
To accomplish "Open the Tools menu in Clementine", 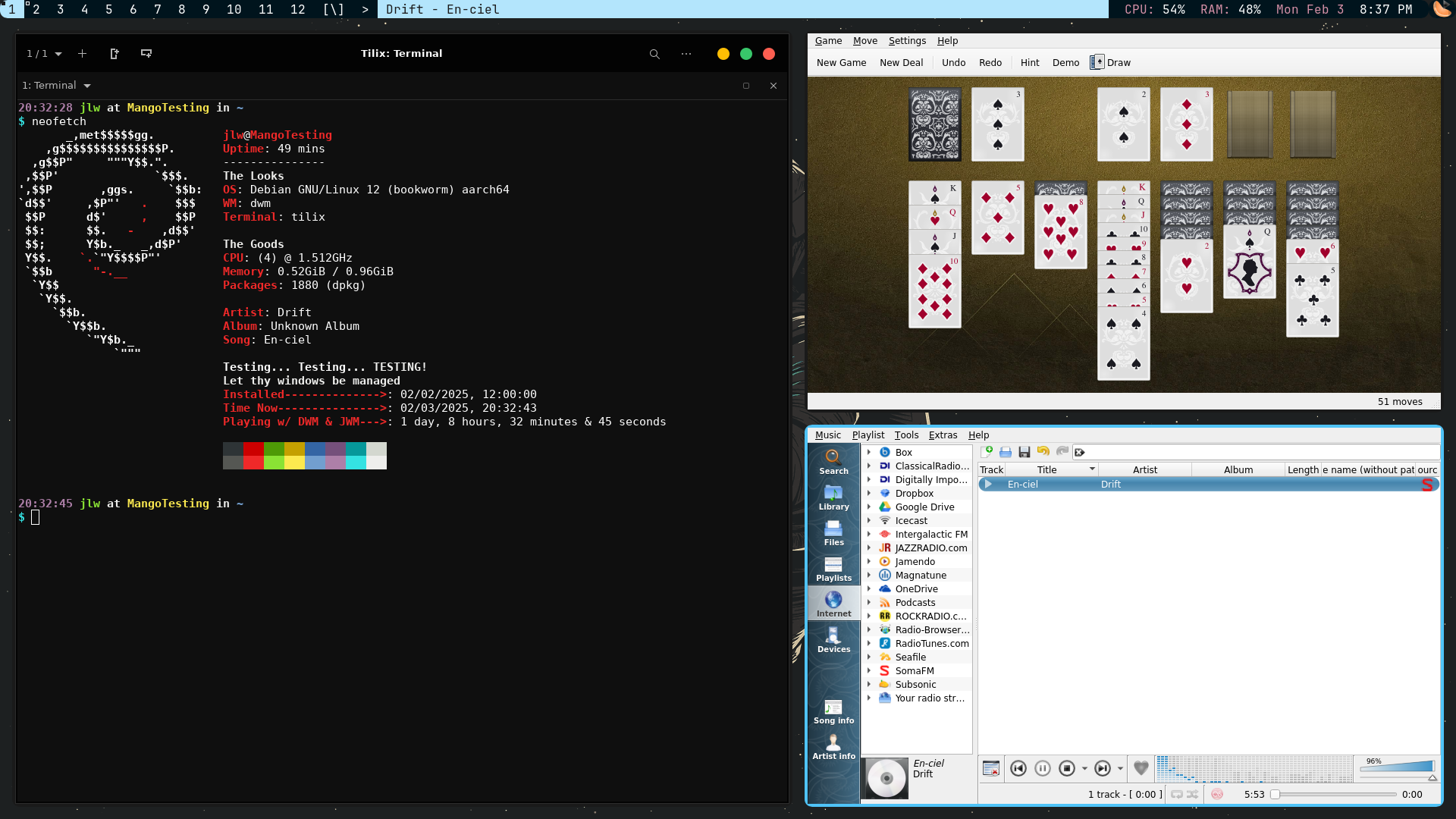I will click(x=906, y=435).
